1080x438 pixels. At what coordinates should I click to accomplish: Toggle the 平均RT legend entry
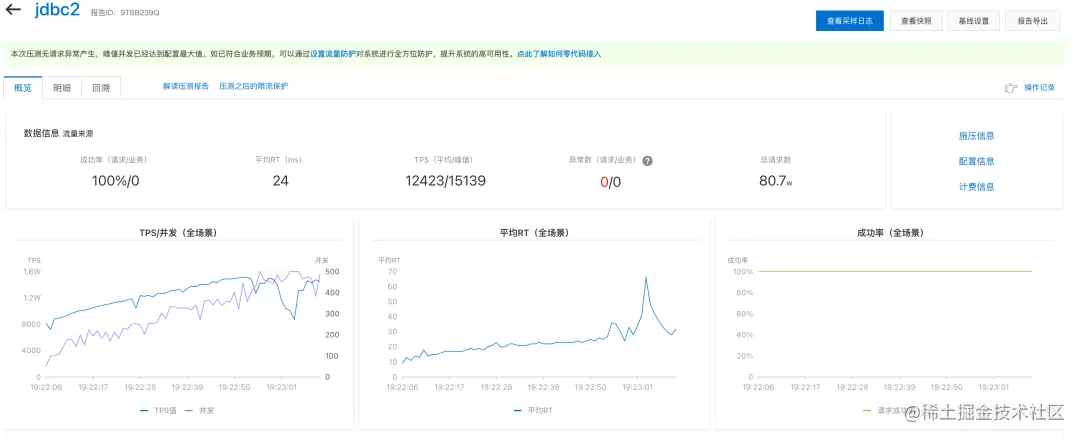(x=532, y=410)
